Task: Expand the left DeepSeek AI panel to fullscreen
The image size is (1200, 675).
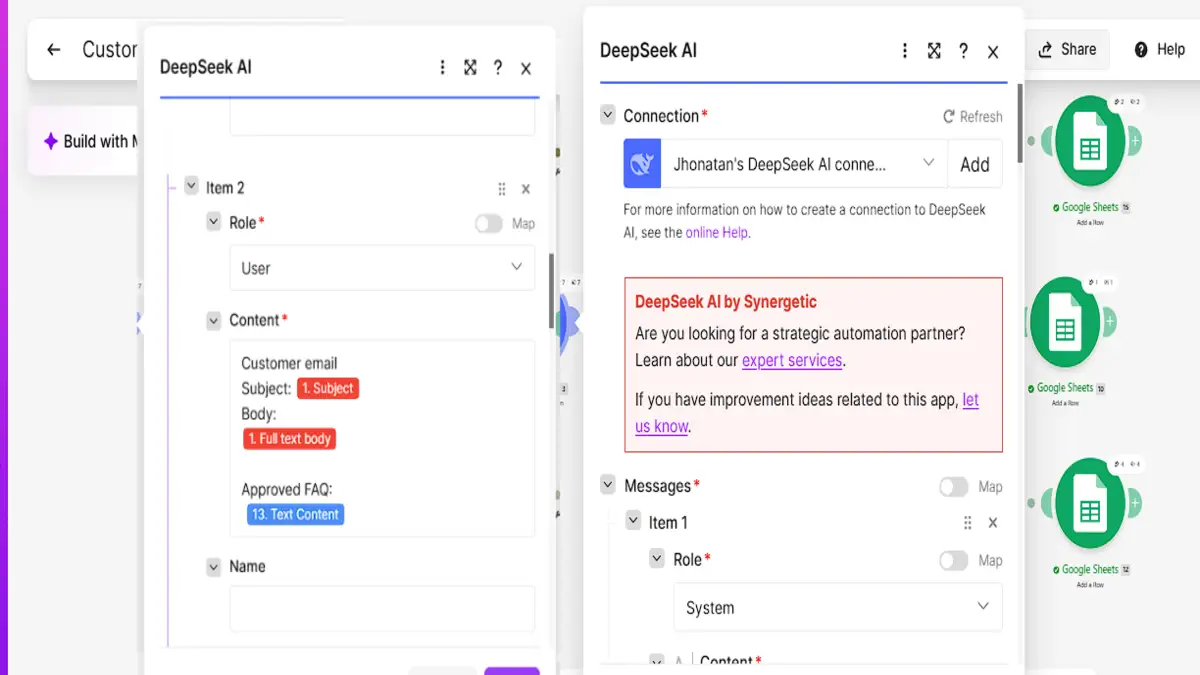Action: (x=470, y=67)
